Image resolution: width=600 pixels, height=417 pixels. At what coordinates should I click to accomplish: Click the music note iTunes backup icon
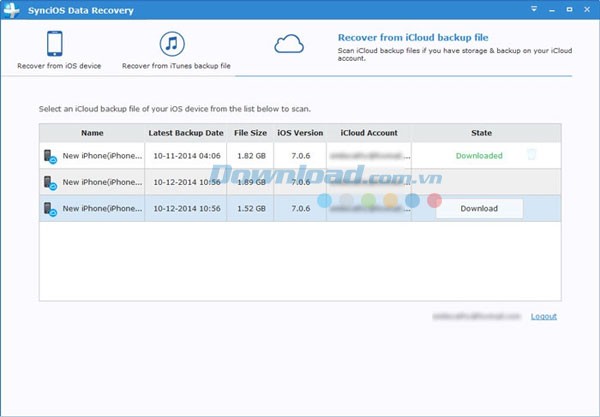click(x=172, y=44)
